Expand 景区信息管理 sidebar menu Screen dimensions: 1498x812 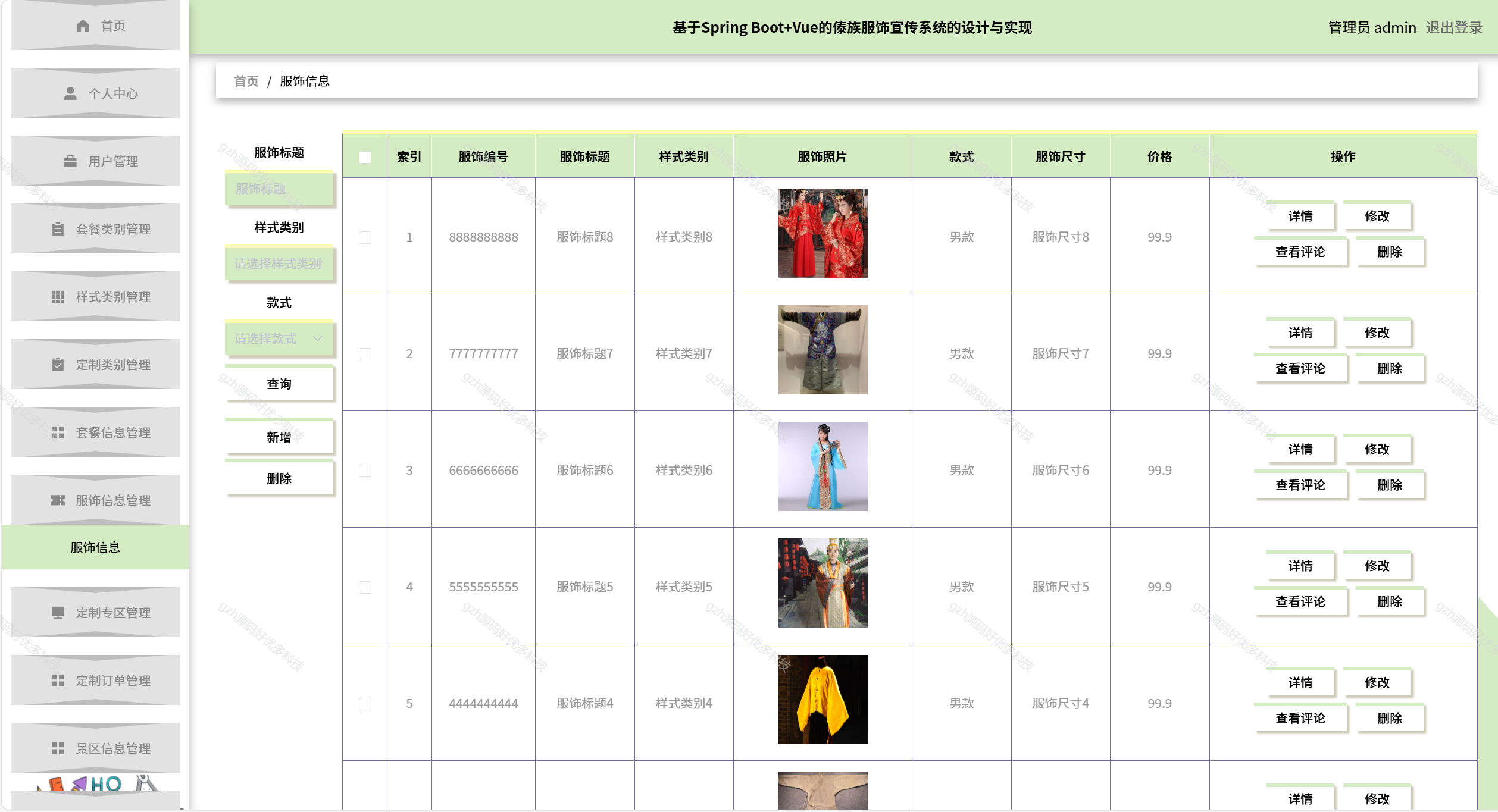[x=95, y=748]
